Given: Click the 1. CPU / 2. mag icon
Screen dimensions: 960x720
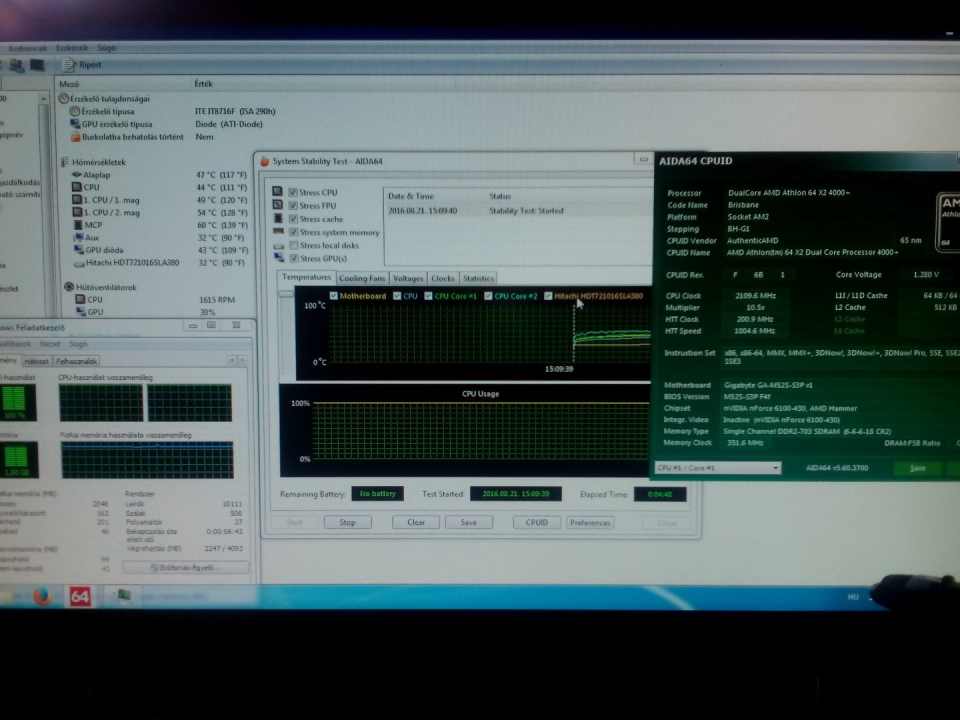Looking at the screenshot, I should click(77, 212).
